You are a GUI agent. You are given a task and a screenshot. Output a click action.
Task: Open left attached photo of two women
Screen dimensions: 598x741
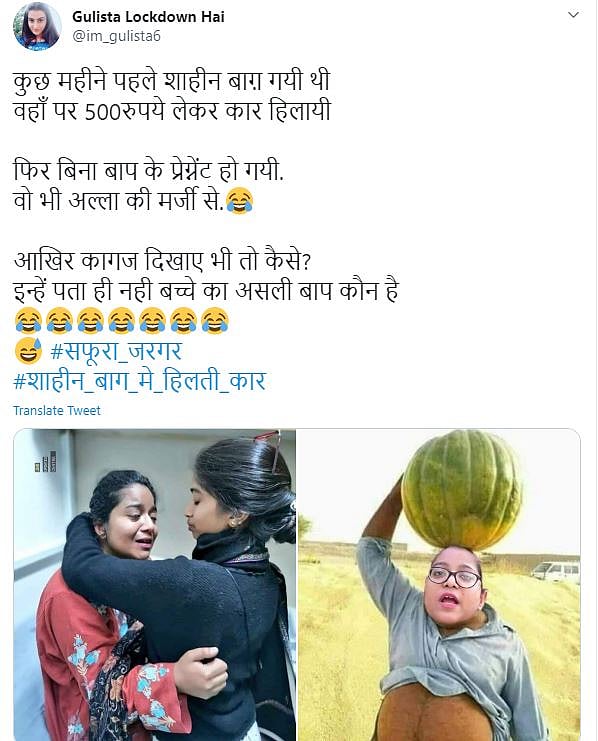pos(155,585)
